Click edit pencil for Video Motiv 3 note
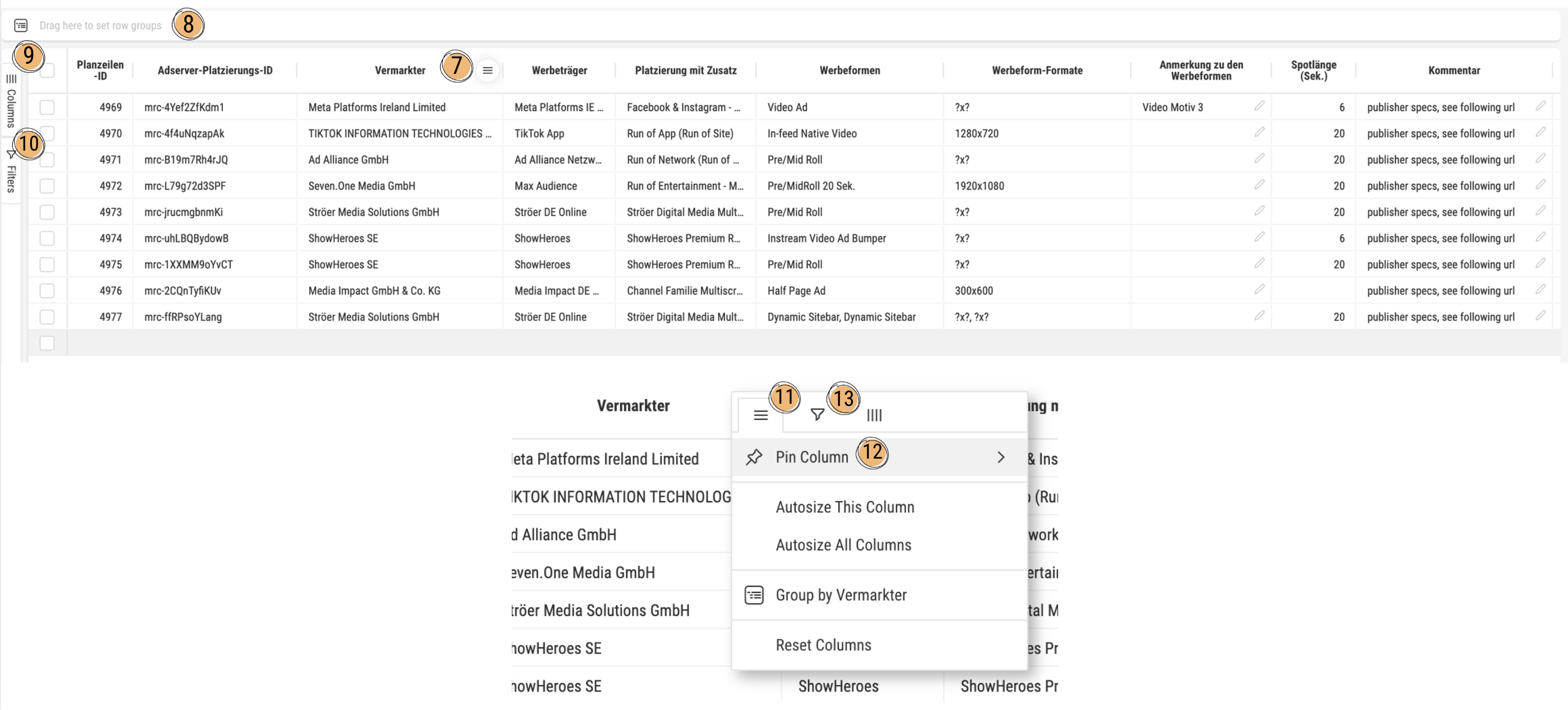The width and height of the screenshot is (1568, 710). [1259, 106]
